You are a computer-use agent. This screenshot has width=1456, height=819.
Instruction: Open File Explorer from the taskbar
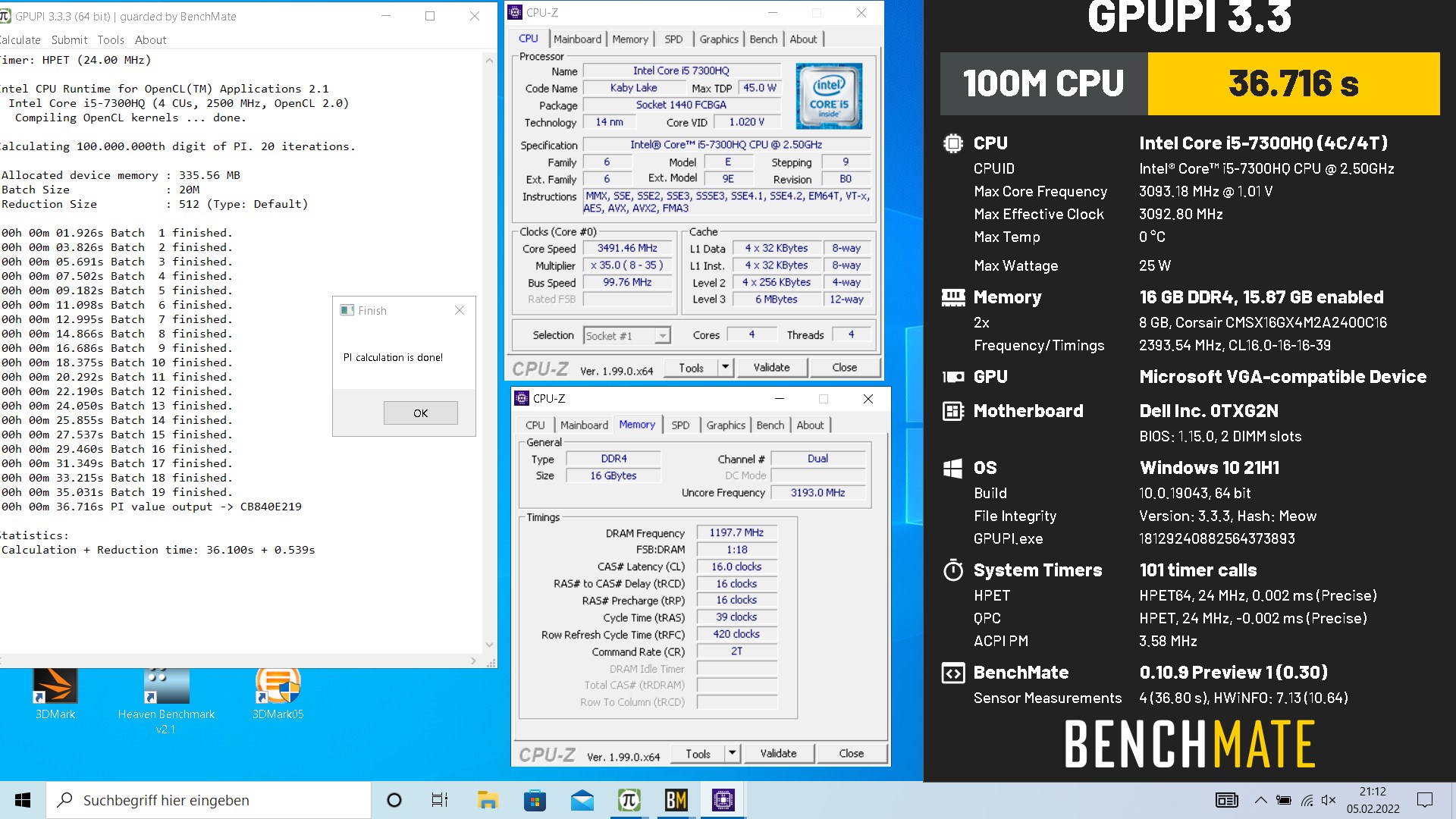pos(488,800)
